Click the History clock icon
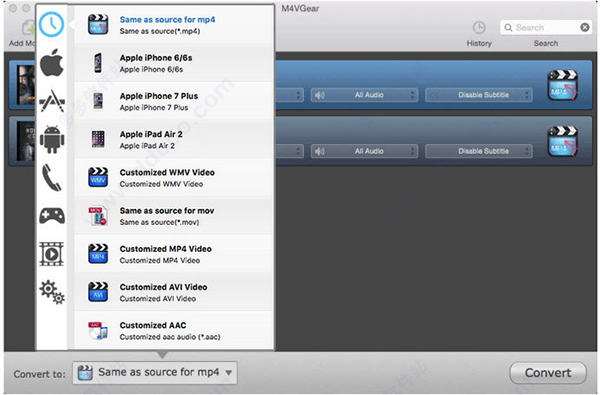The height and width of the screenshot is (395, 600). 479,28
